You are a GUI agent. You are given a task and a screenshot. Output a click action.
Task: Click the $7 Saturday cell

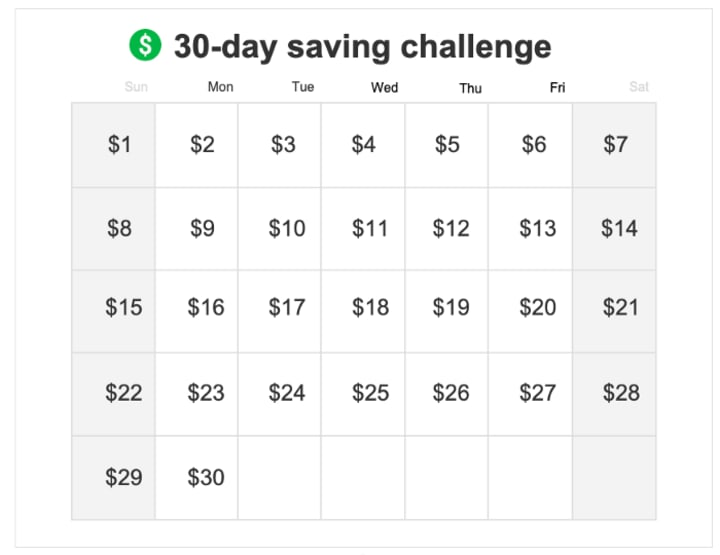click(x=614, y=145)
